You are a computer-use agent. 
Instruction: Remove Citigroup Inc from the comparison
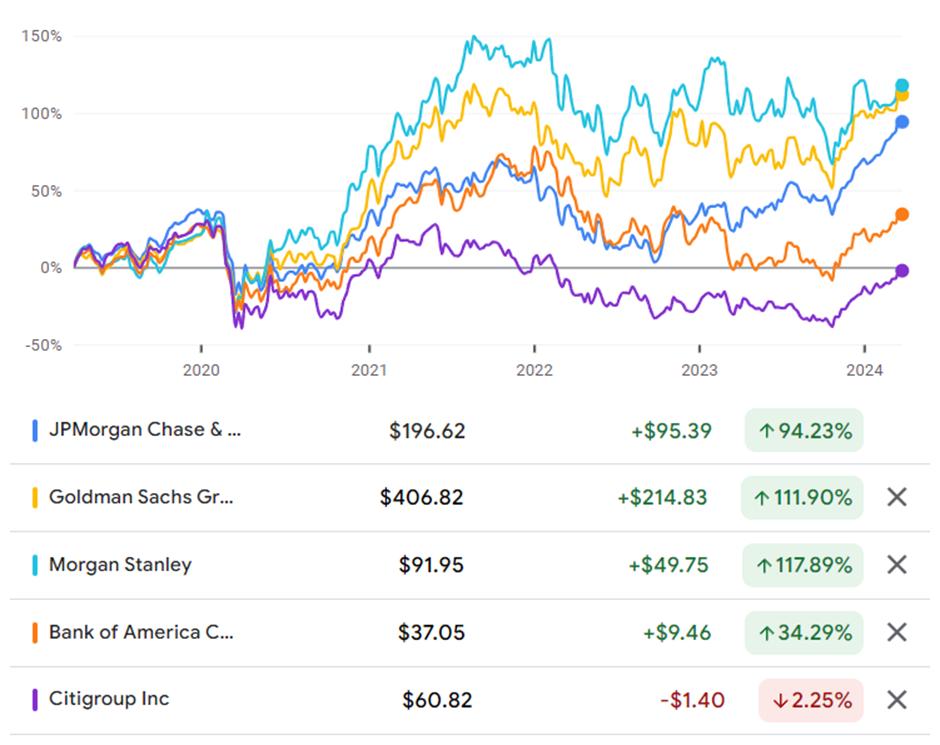897,700
